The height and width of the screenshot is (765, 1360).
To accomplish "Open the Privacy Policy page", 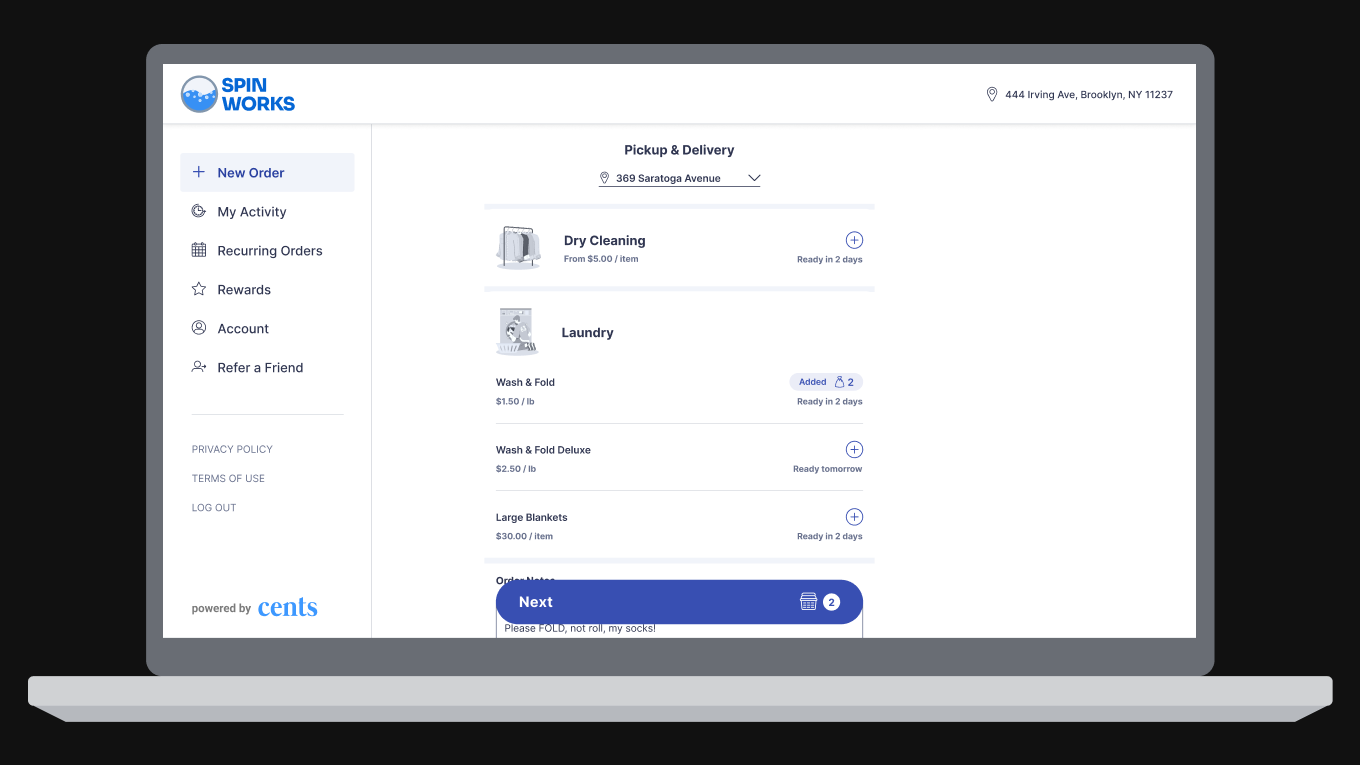I will click(232, 449).
